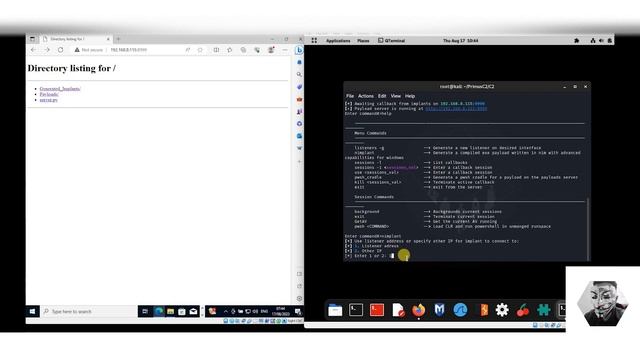Launch Maltego from the Kali dock

pyautogui.click(x=439, y=310)
